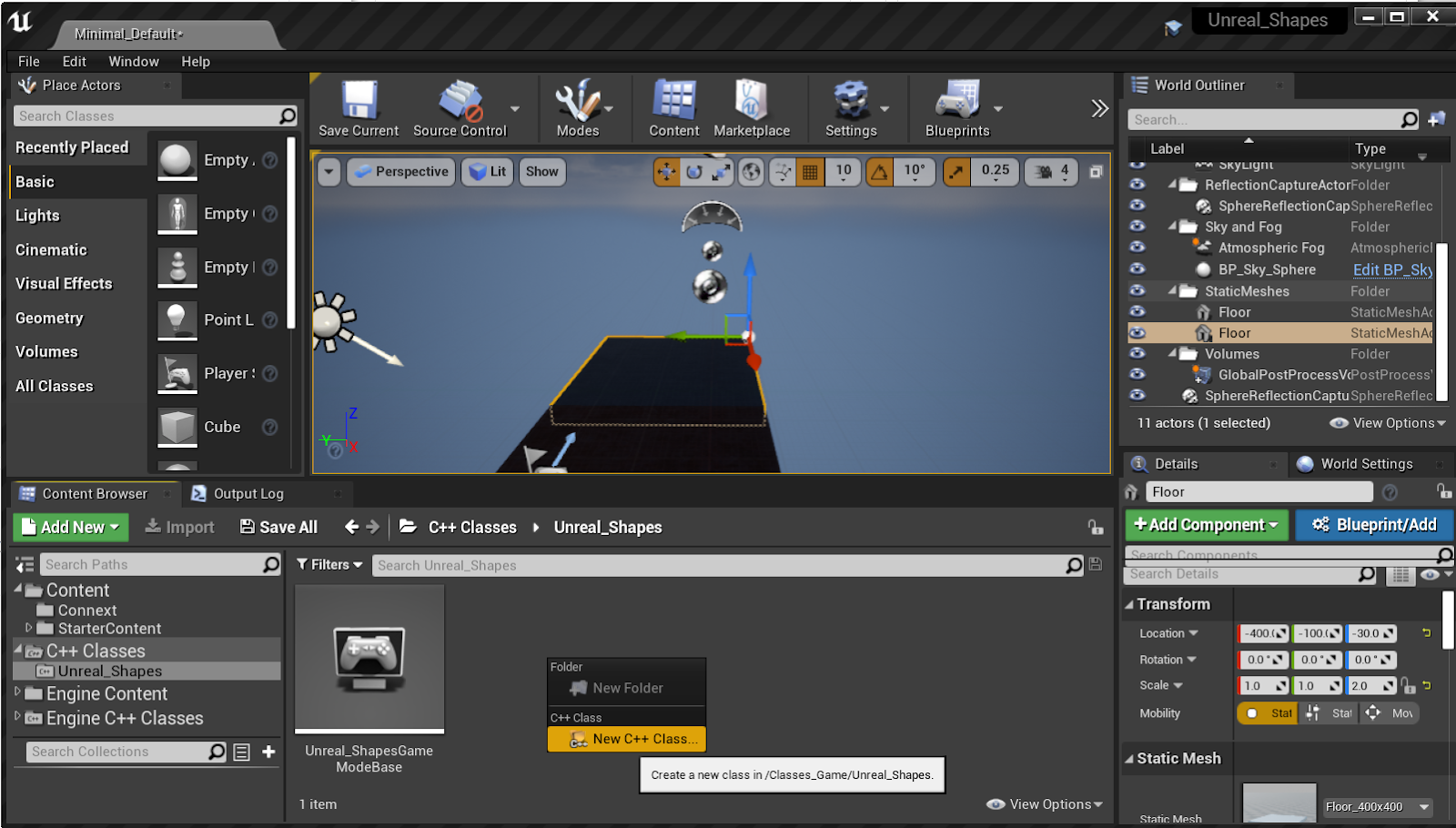
Task: Click the Player Start actor icon
Action: point(177,373)
